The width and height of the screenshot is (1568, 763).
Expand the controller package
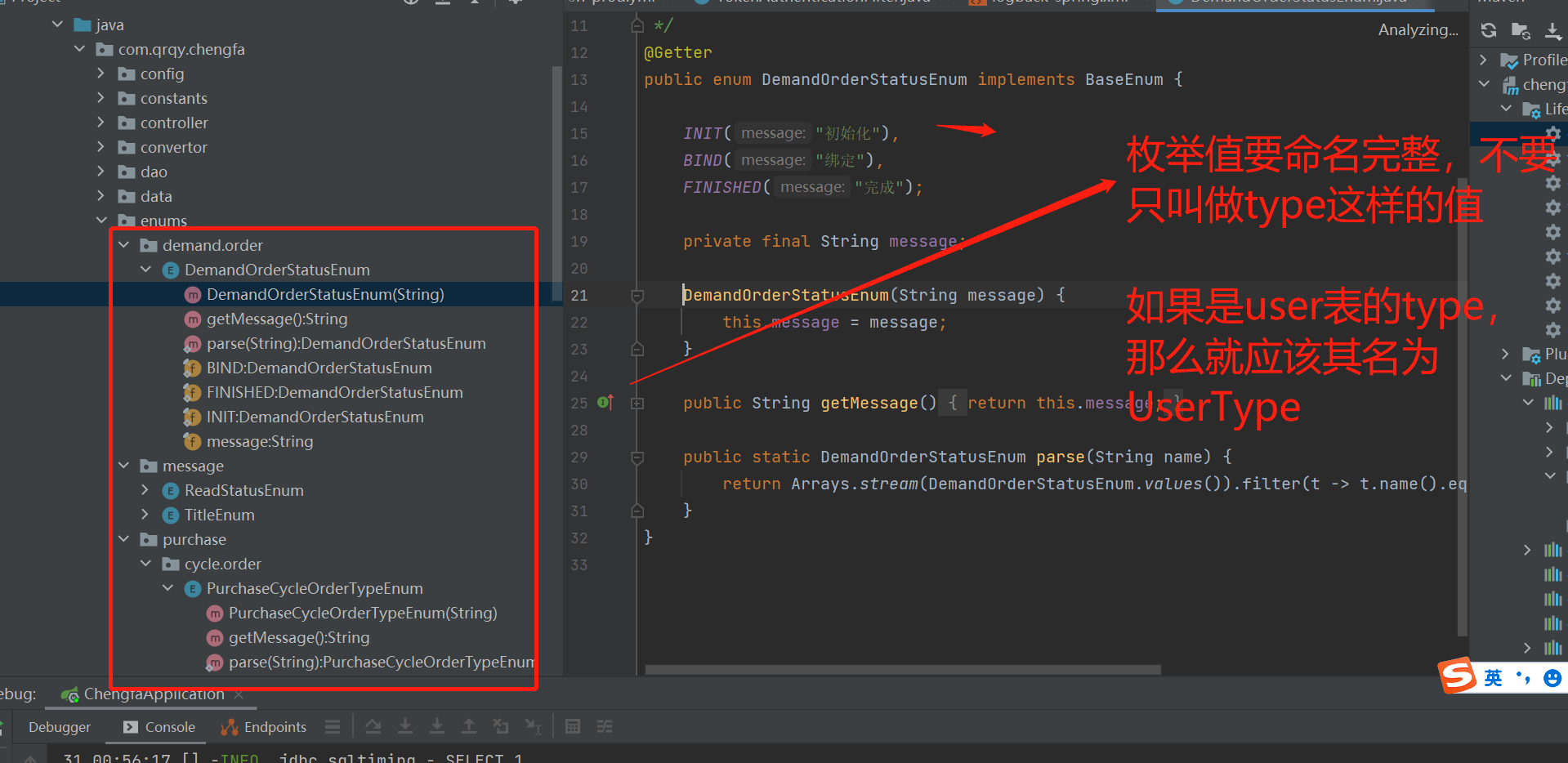pyautogui.click(x=101, y=123)
